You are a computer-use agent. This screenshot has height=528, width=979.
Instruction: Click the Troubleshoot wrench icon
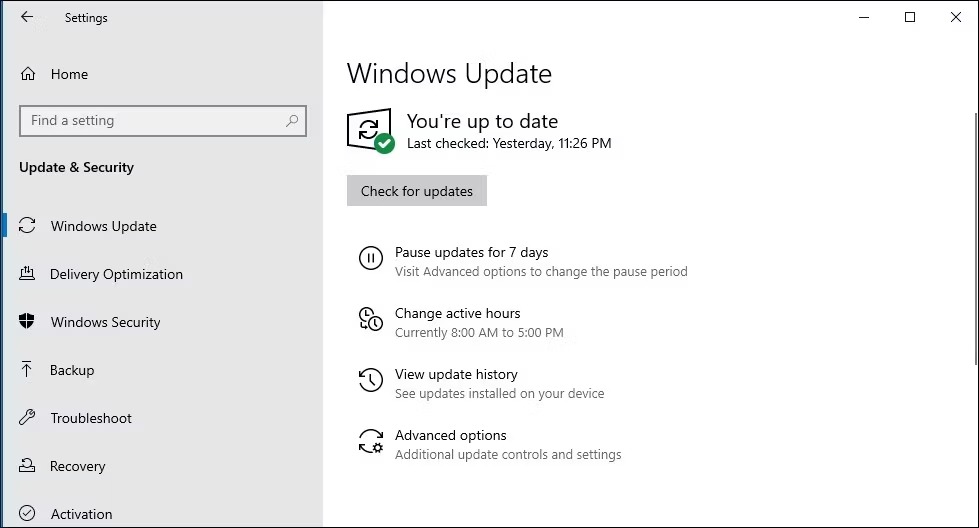tap(27, 418)
